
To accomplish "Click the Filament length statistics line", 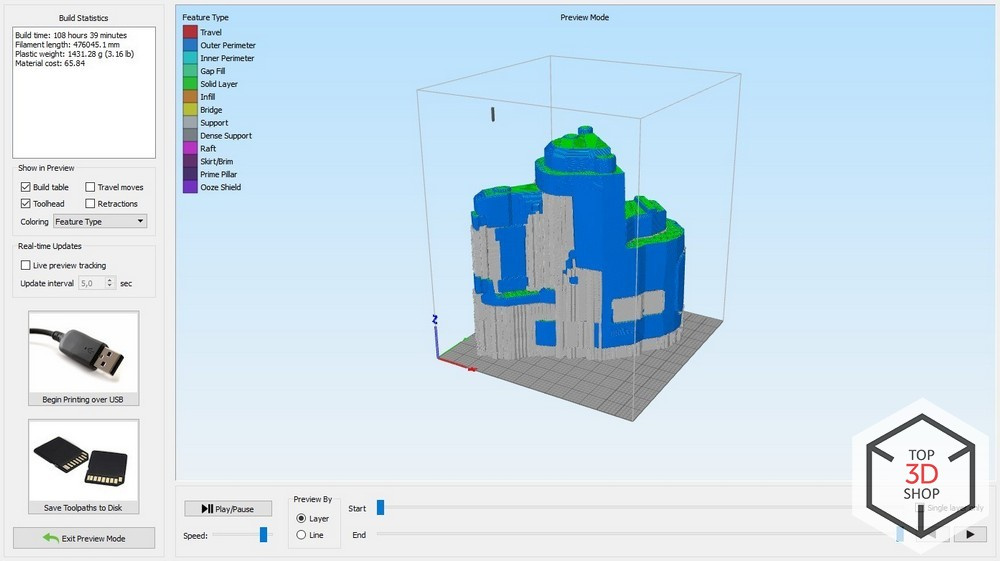I will point(67,45).
